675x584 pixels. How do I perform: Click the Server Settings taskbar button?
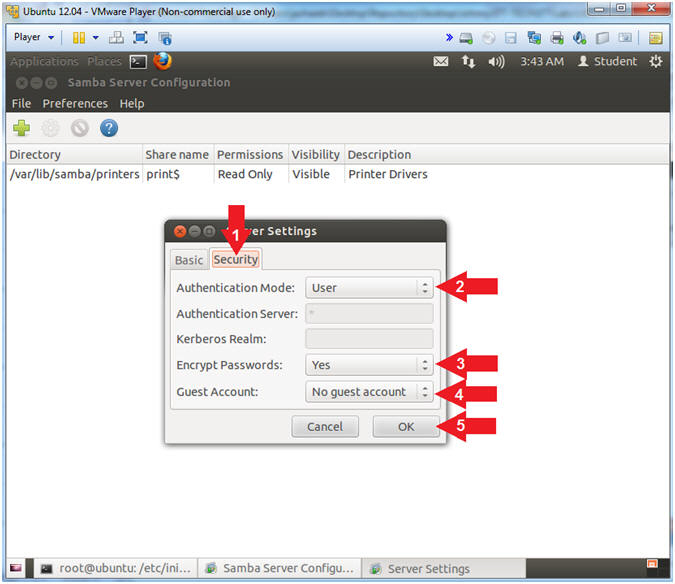click(x=443, y=569)
